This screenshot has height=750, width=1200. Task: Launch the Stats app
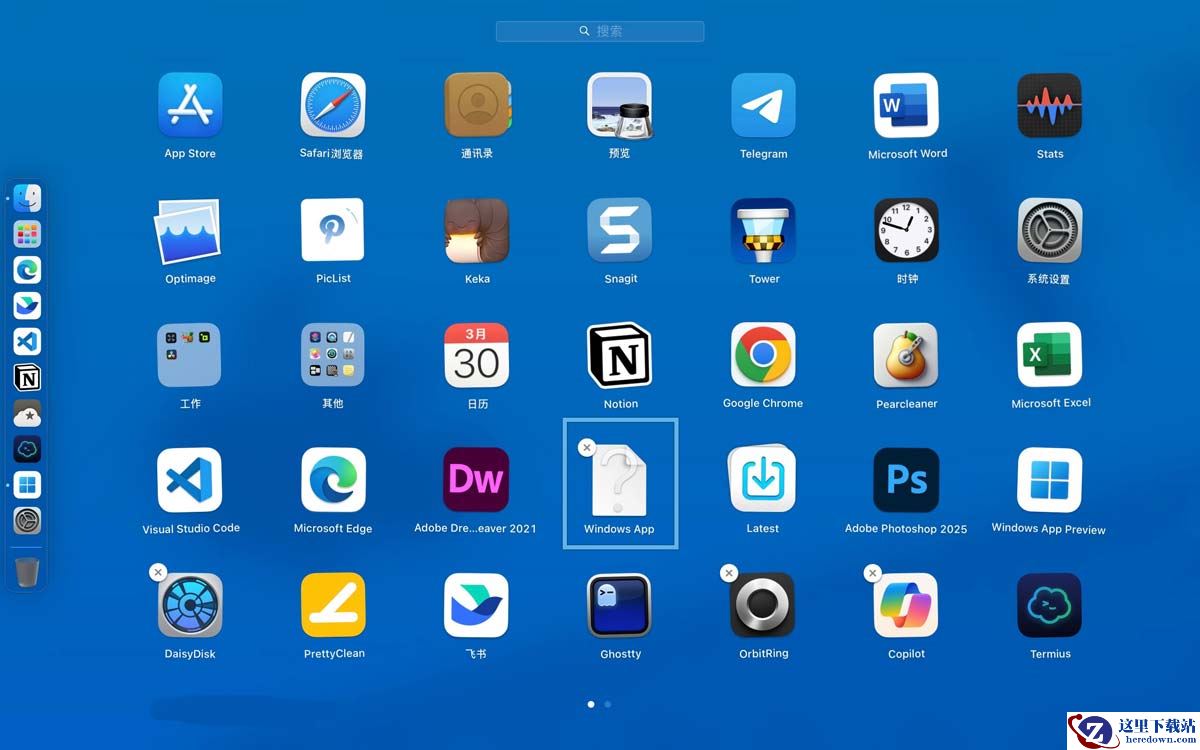[1050, 105]
